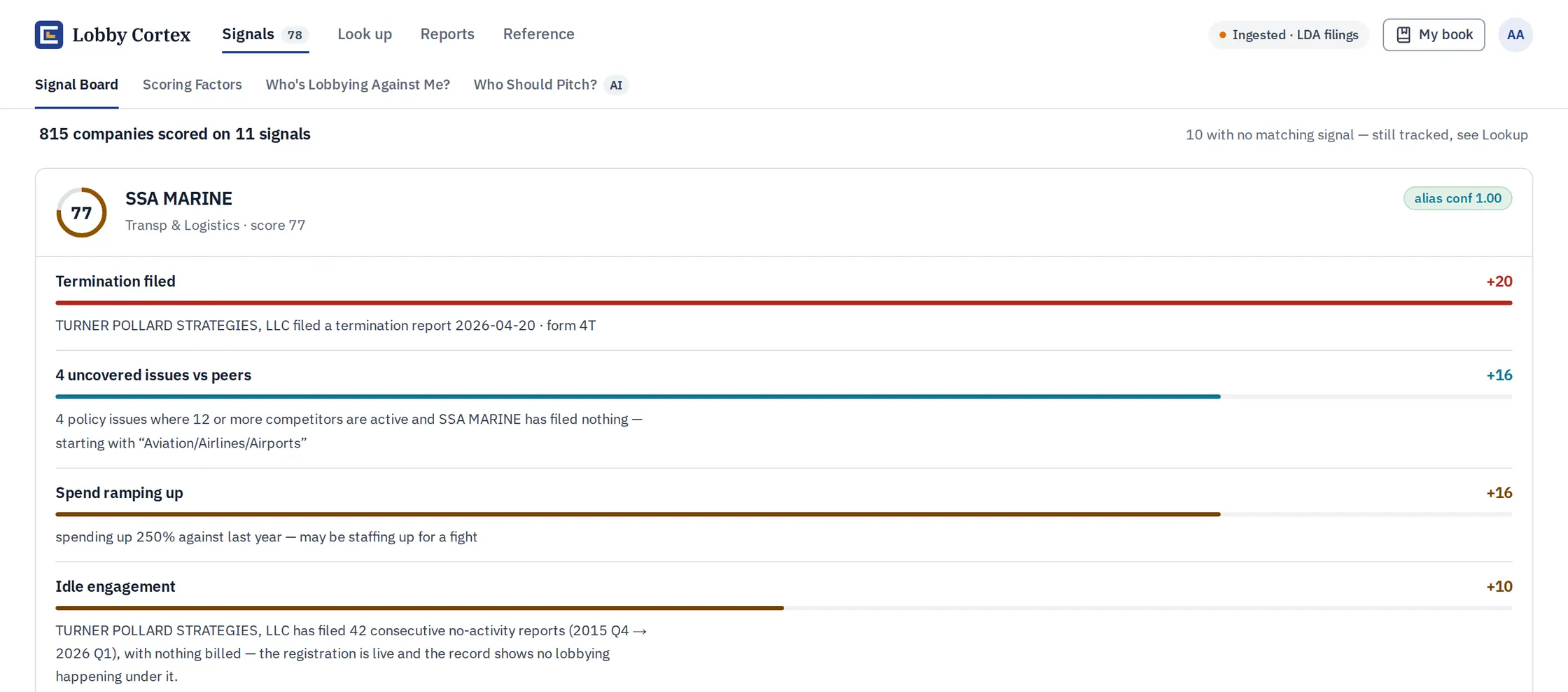
Task: Click the Spend ramping up signal title
Action: pos(120,493)
